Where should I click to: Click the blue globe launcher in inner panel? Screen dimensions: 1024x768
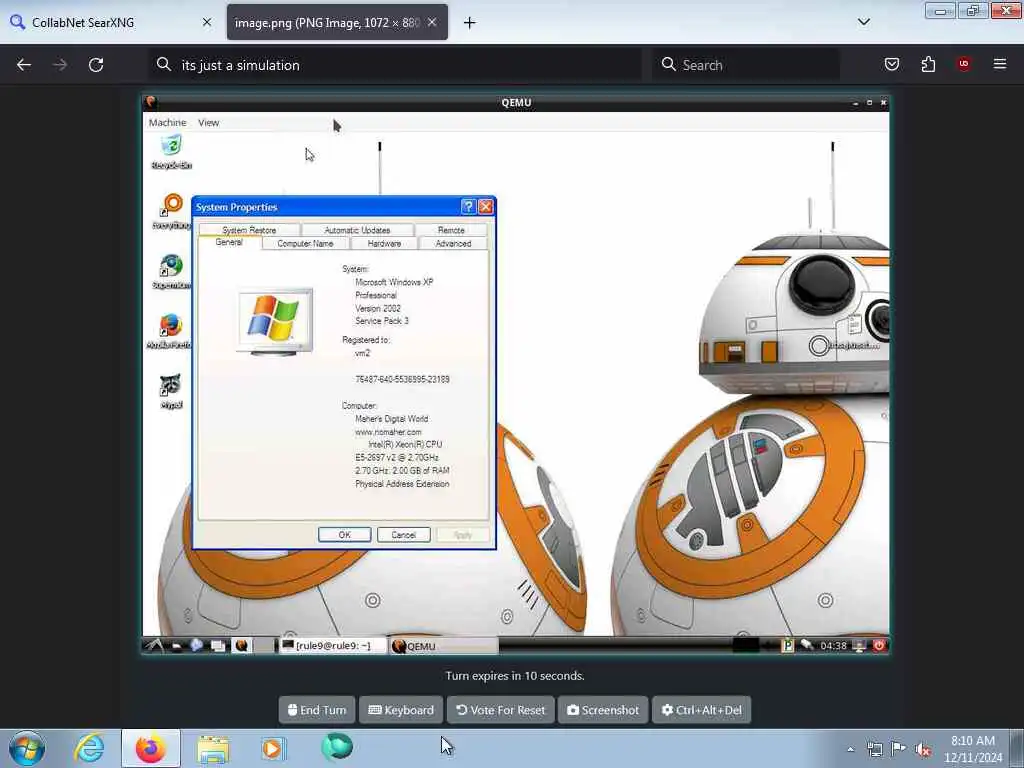click(x=197, y=645)
